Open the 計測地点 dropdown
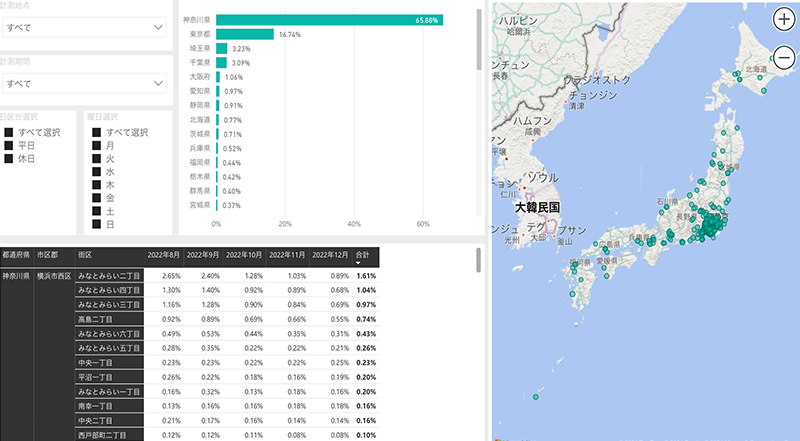The height and width of the screenshot is (441, 800). pyautogui.click(x=83, y=28)
